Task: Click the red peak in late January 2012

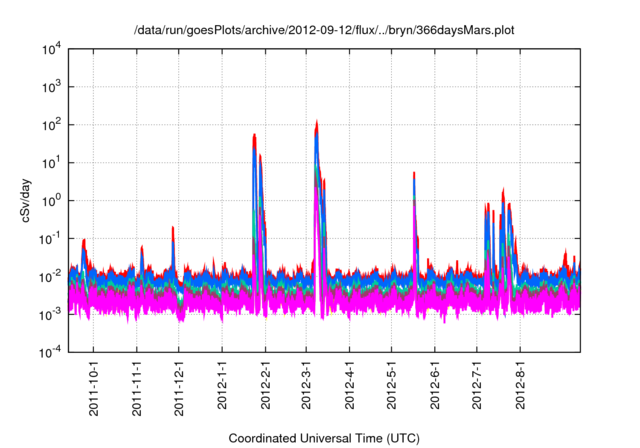Action: click(255, 136)
